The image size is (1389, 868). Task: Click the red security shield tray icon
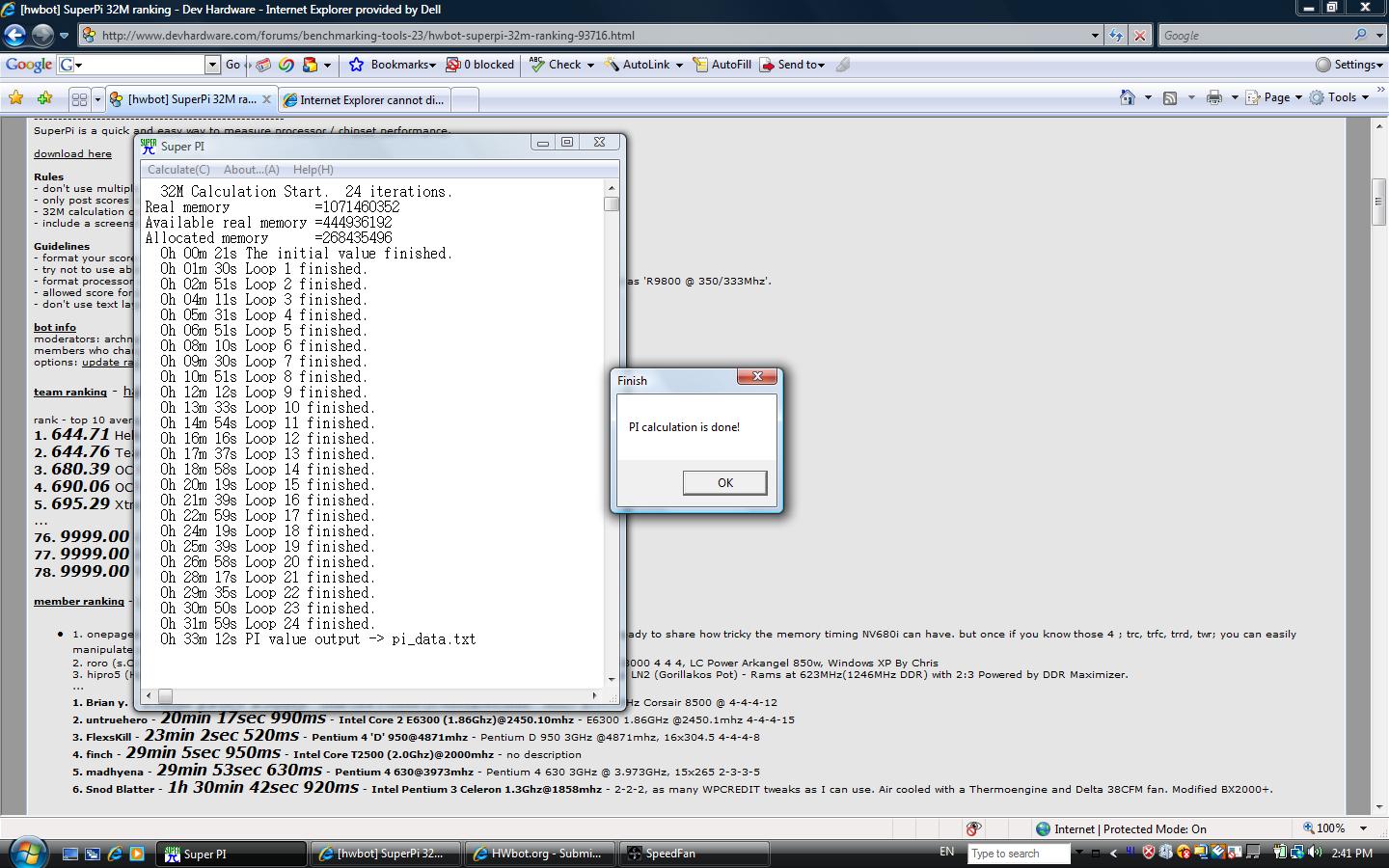[1149, 853]
